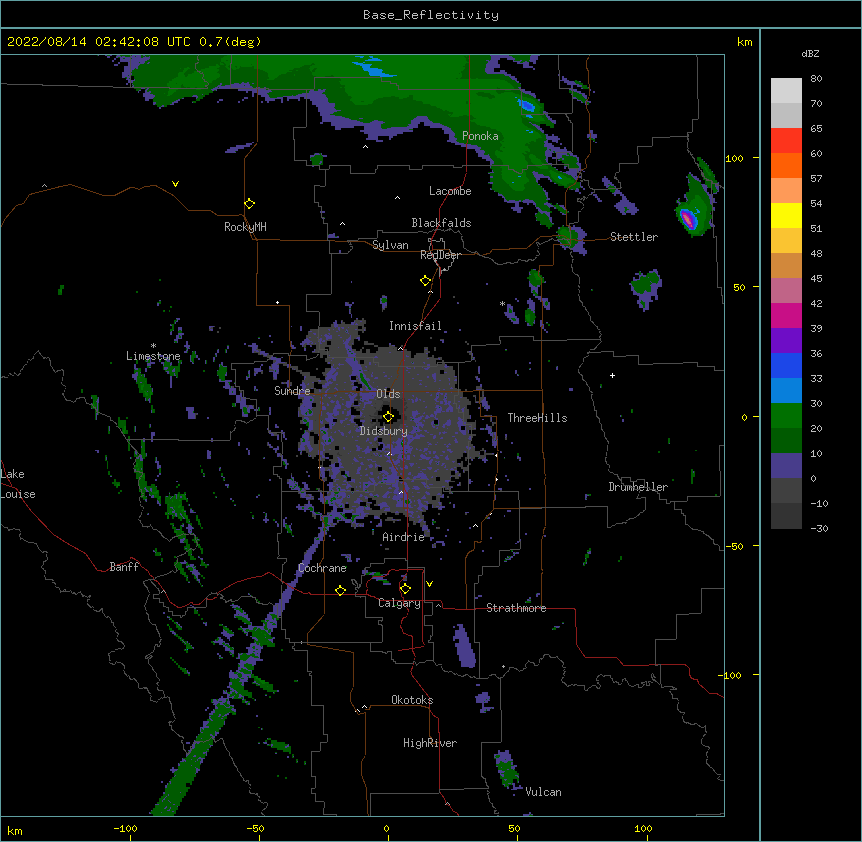Pick the bright blue swatch in dBZ legend
The image size is (862, 842).
click(786, 365)
